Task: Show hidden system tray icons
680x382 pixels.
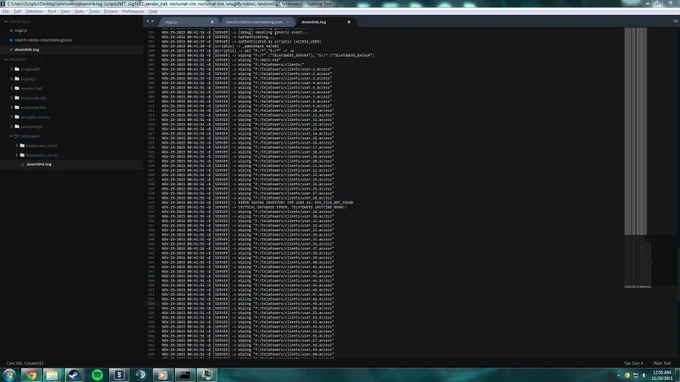Action: (618, 375)
